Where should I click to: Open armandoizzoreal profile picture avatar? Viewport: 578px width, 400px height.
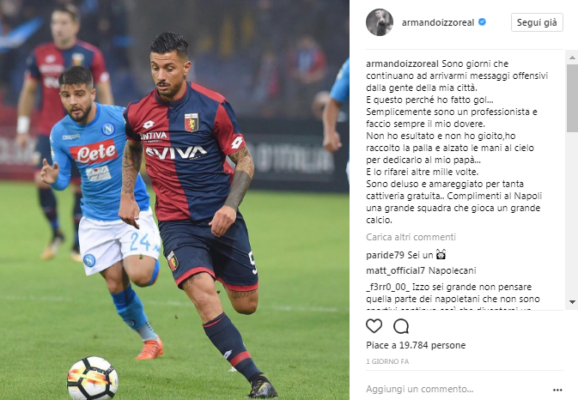coord(379,22)
